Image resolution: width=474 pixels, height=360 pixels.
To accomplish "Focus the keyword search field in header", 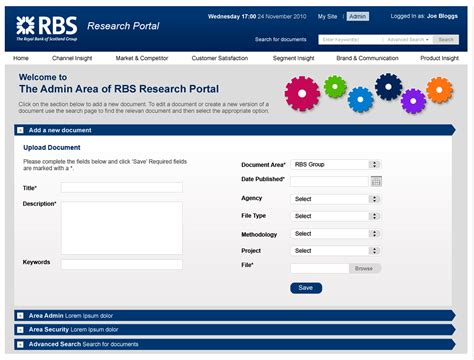I will [x=350, y=40].
